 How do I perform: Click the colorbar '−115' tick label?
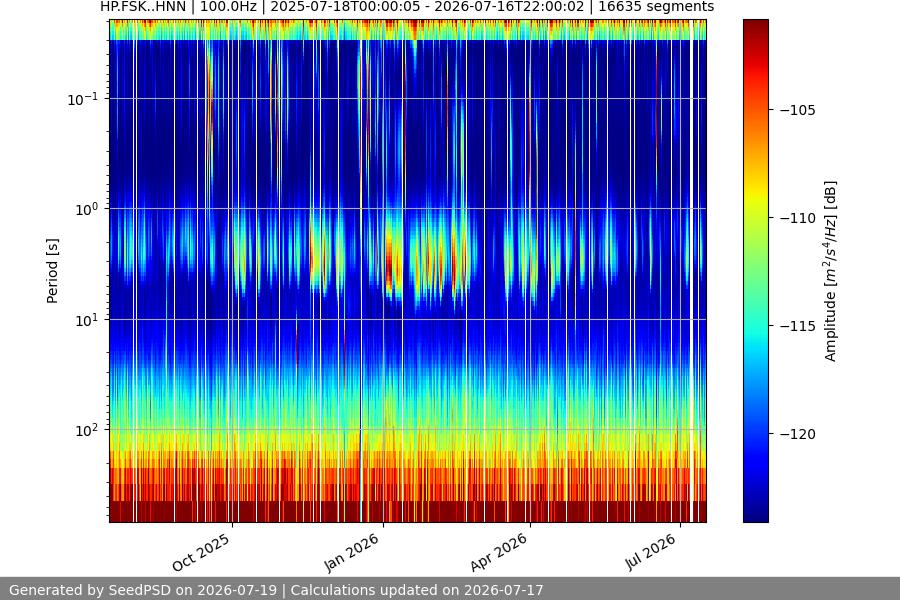tap(798, 326)
